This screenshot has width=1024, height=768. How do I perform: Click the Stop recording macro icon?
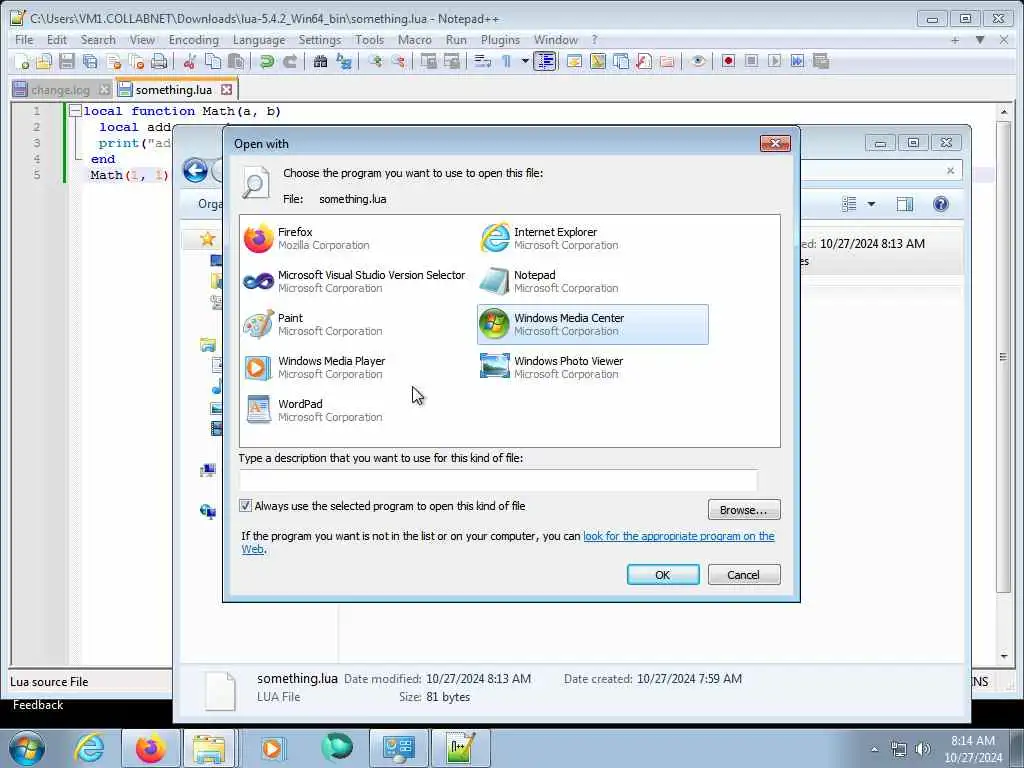pos(751,61)
